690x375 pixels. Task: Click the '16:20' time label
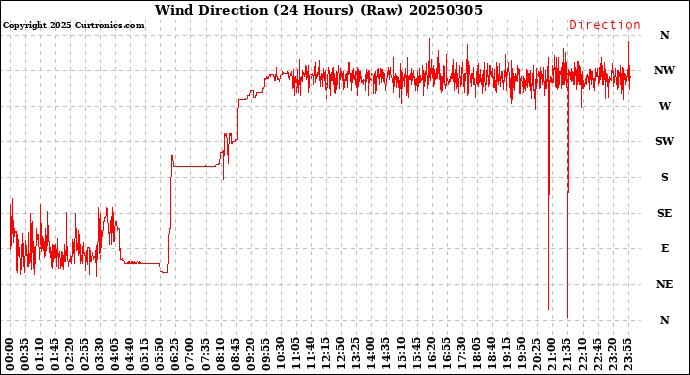click(x=431, y=354)
